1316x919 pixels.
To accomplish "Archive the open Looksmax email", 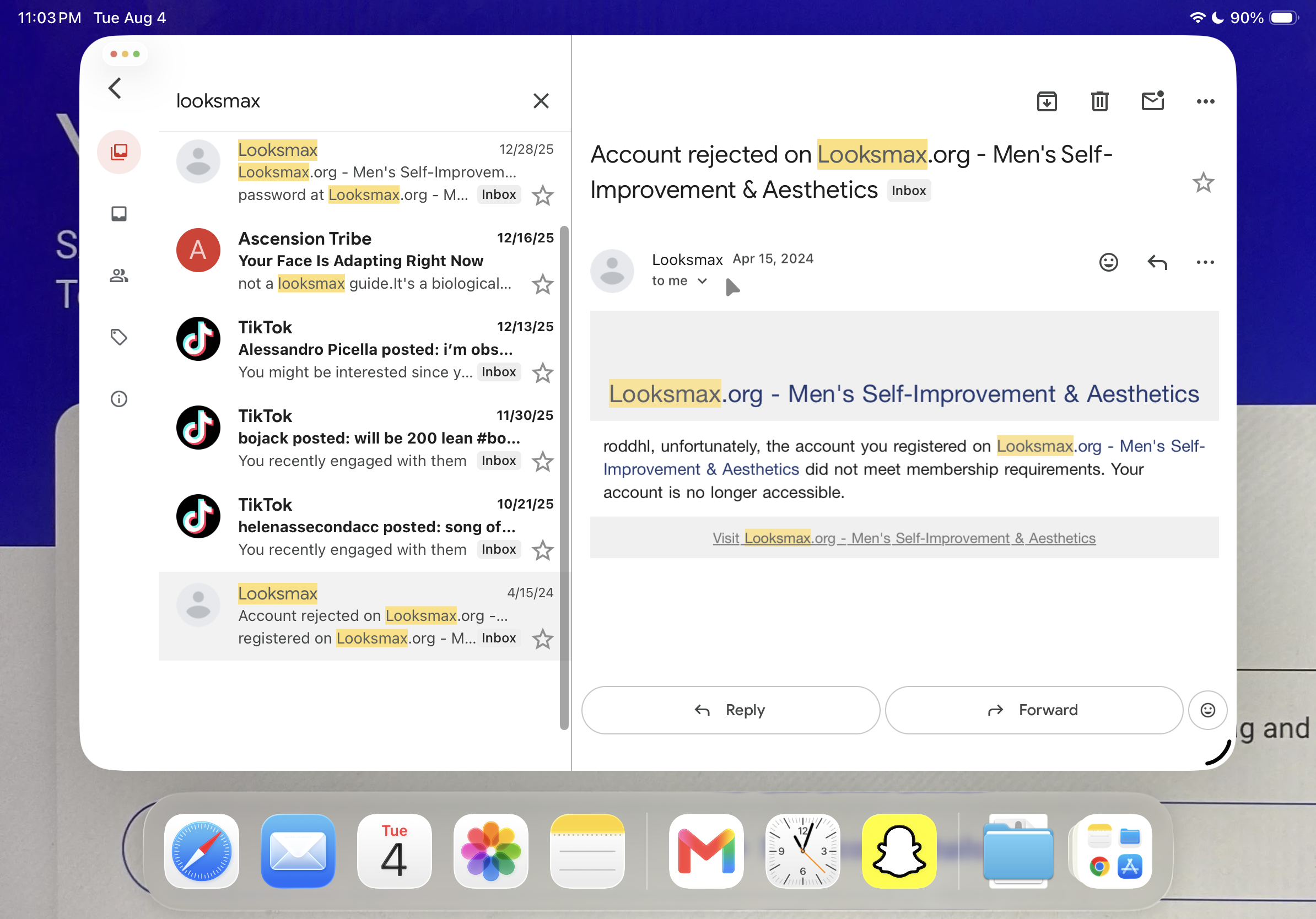I will [x=1047, y=101].
